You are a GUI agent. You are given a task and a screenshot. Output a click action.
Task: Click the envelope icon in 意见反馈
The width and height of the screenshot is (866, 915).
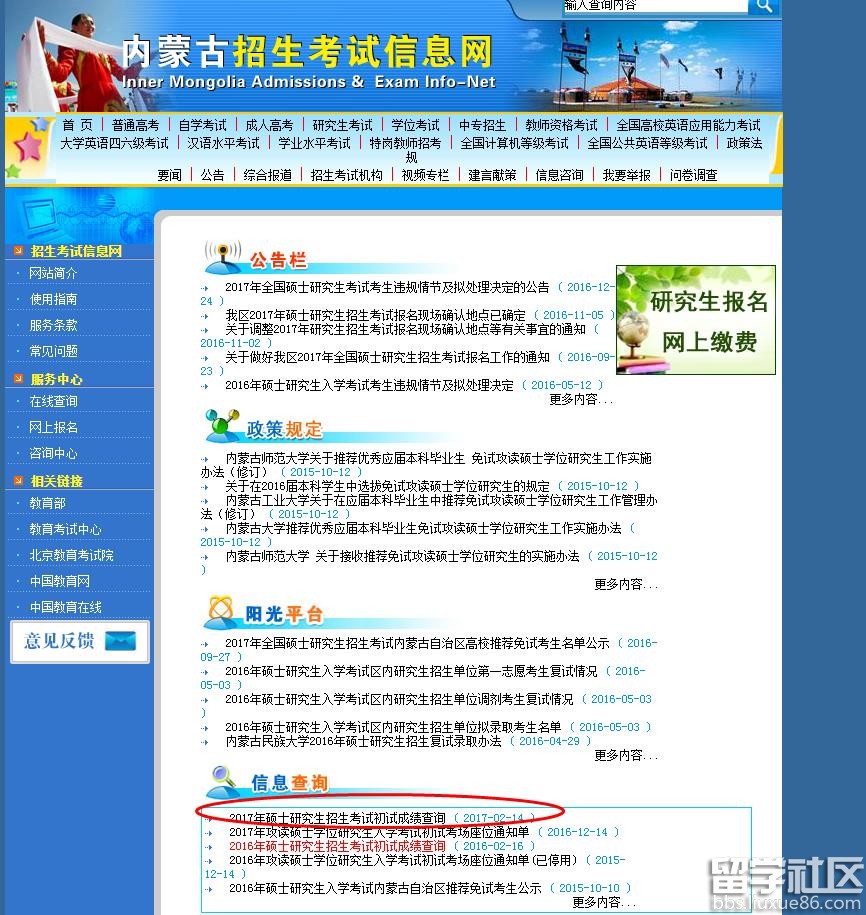(x=119, y=641)
